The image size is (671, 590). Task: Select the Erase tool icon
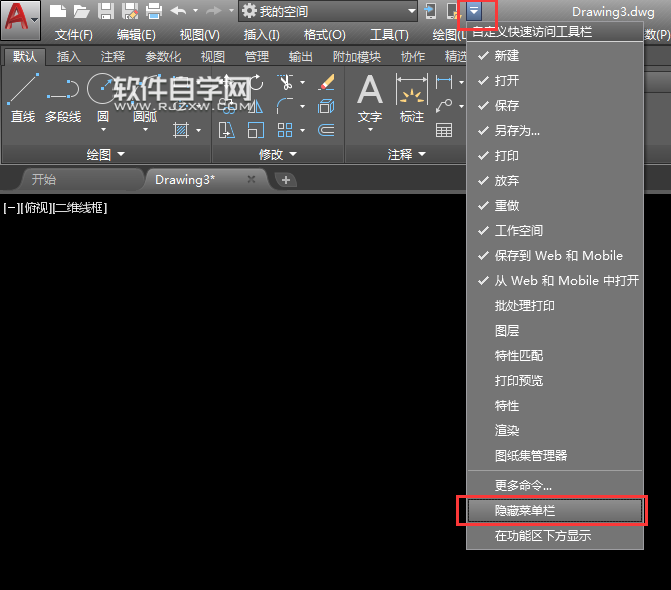[x=327, y=82]
